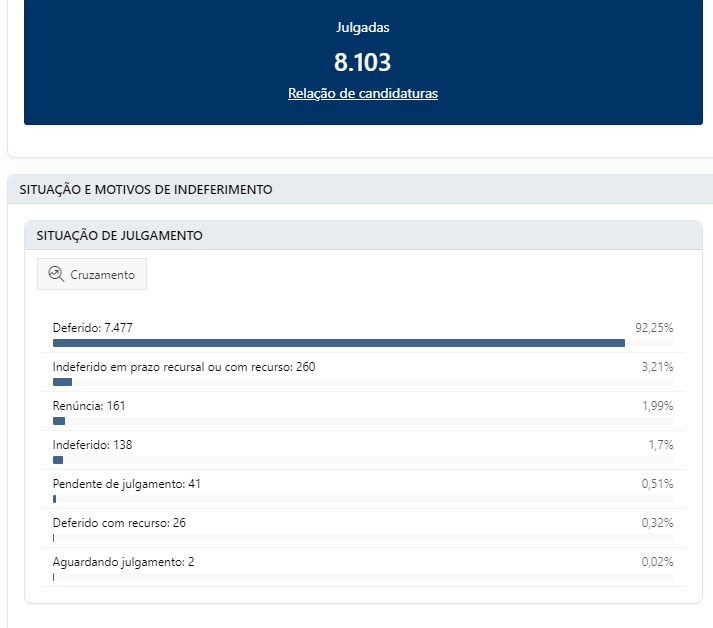Click the Aguardando julgamento bar

(x=54, y=577)
